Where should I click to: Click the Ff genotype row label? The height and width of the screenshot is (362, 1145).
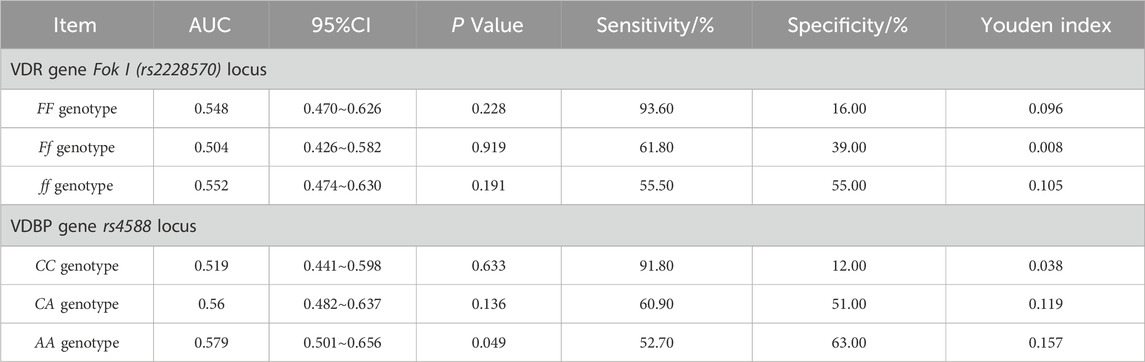[77, 147]
